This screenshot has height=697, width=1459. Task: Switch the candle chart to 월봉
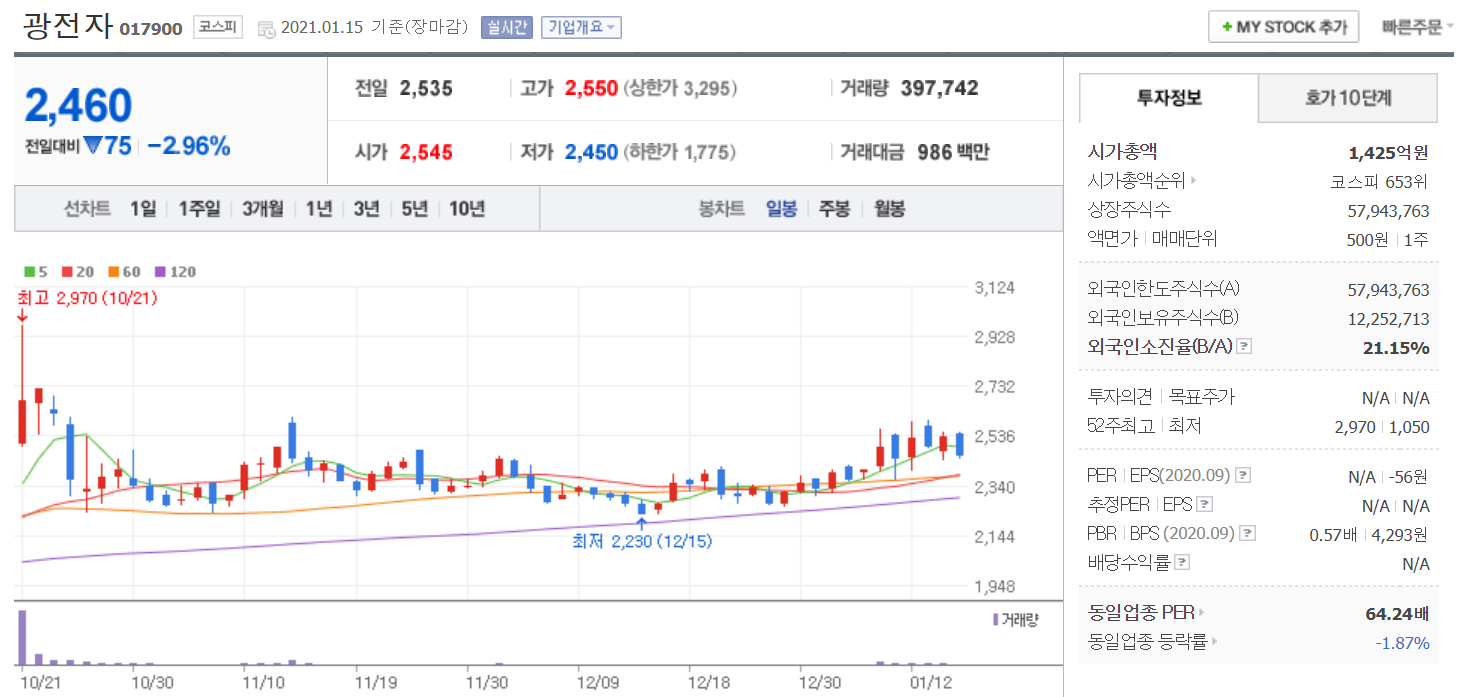click(x=889, y=209)
